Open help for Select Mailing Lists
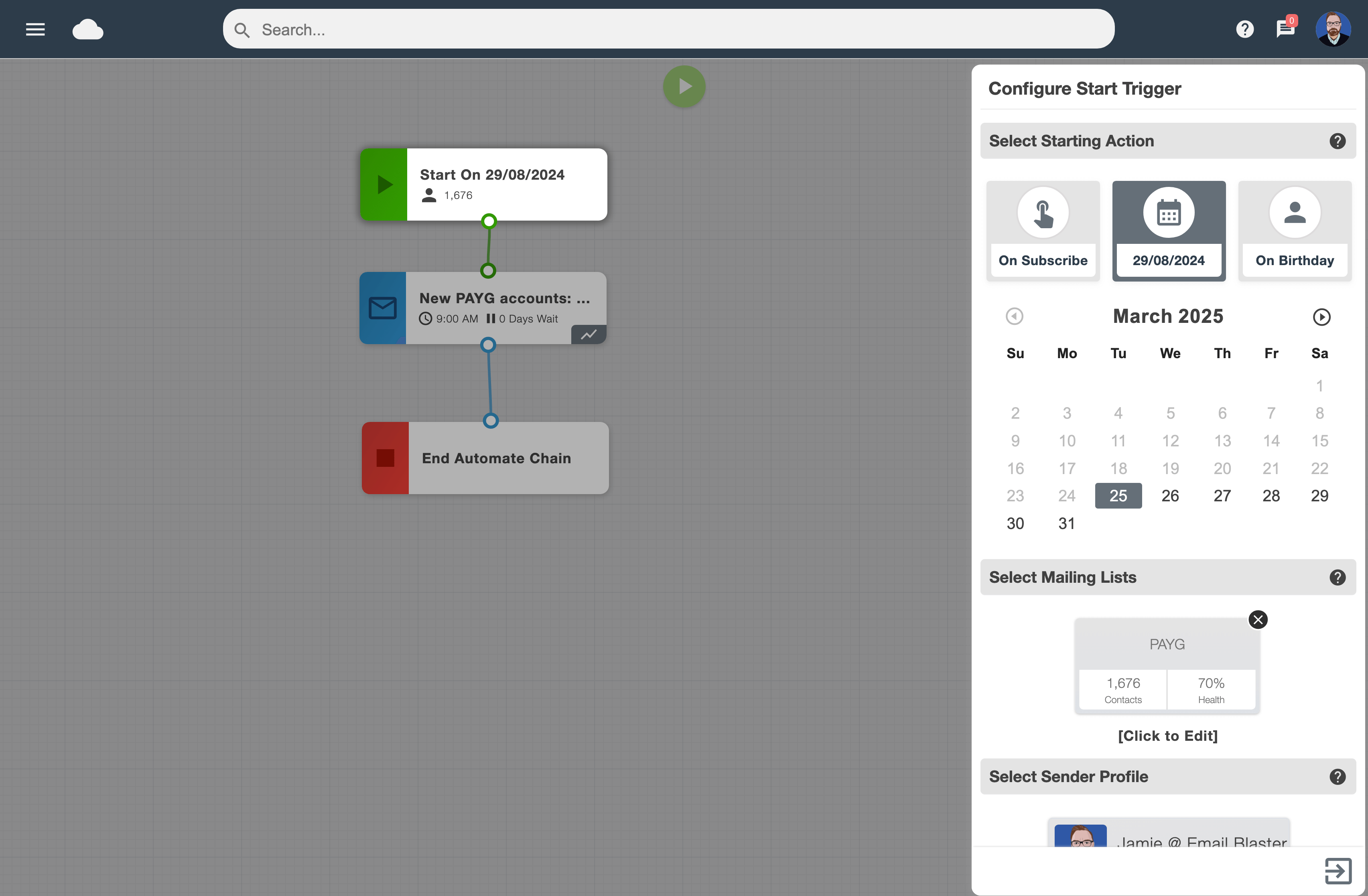Image resolution: width=1368 pixels, height=896 pixels. (x=1338, y=577)
